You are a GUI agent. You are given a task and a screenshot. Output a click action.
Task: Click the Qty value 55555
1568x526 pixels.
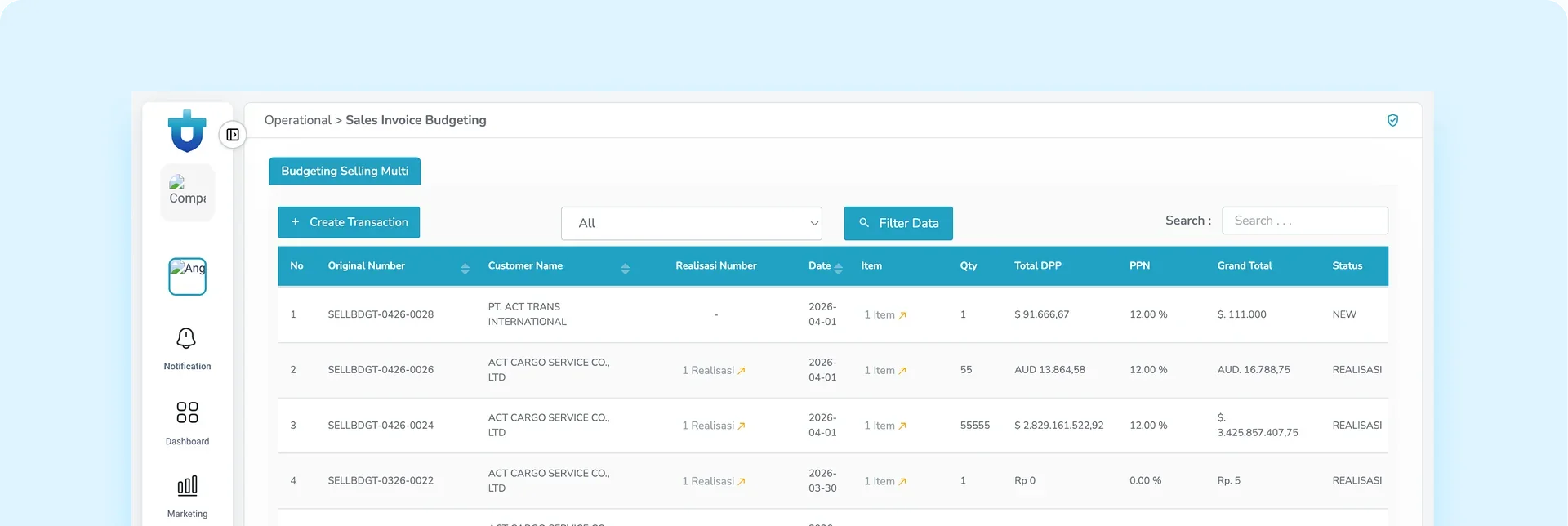974,426
